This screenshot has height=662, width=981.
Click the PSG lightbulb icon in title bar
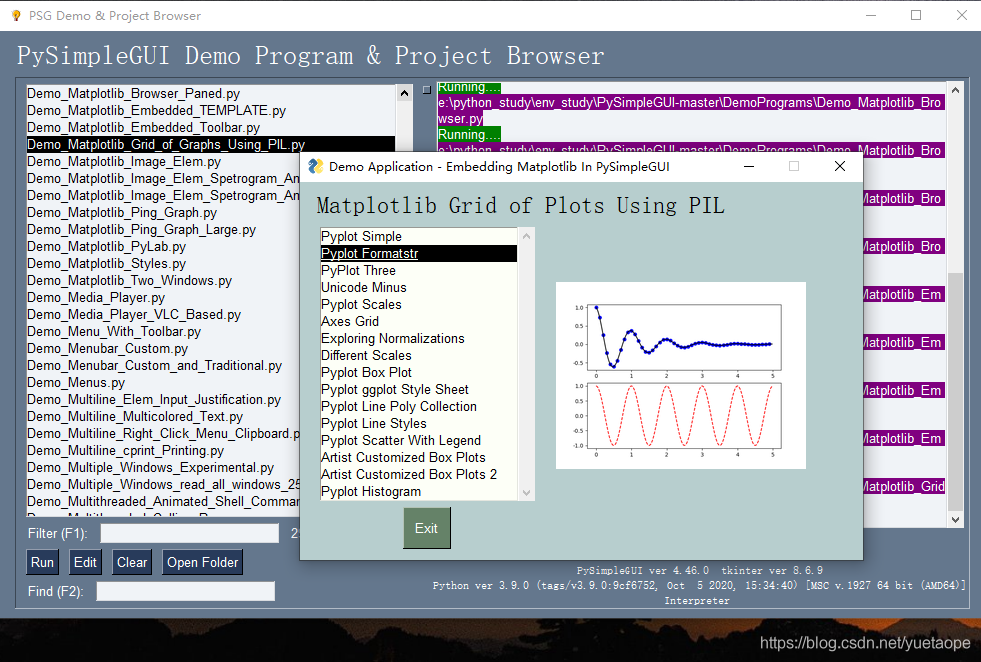pos(16,15)
